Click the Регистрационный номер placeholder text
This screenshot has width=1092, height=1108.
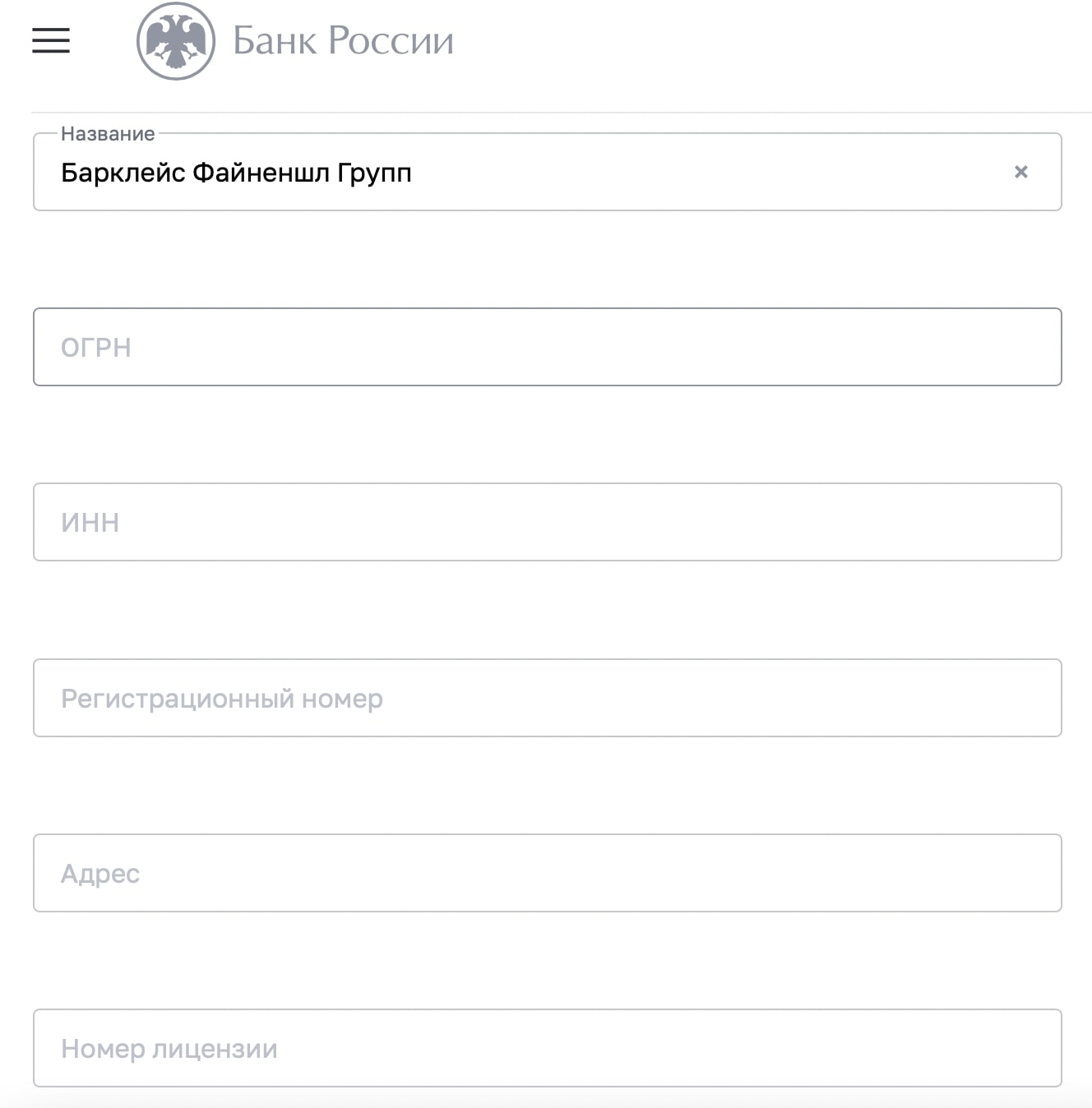coord(222,699)
